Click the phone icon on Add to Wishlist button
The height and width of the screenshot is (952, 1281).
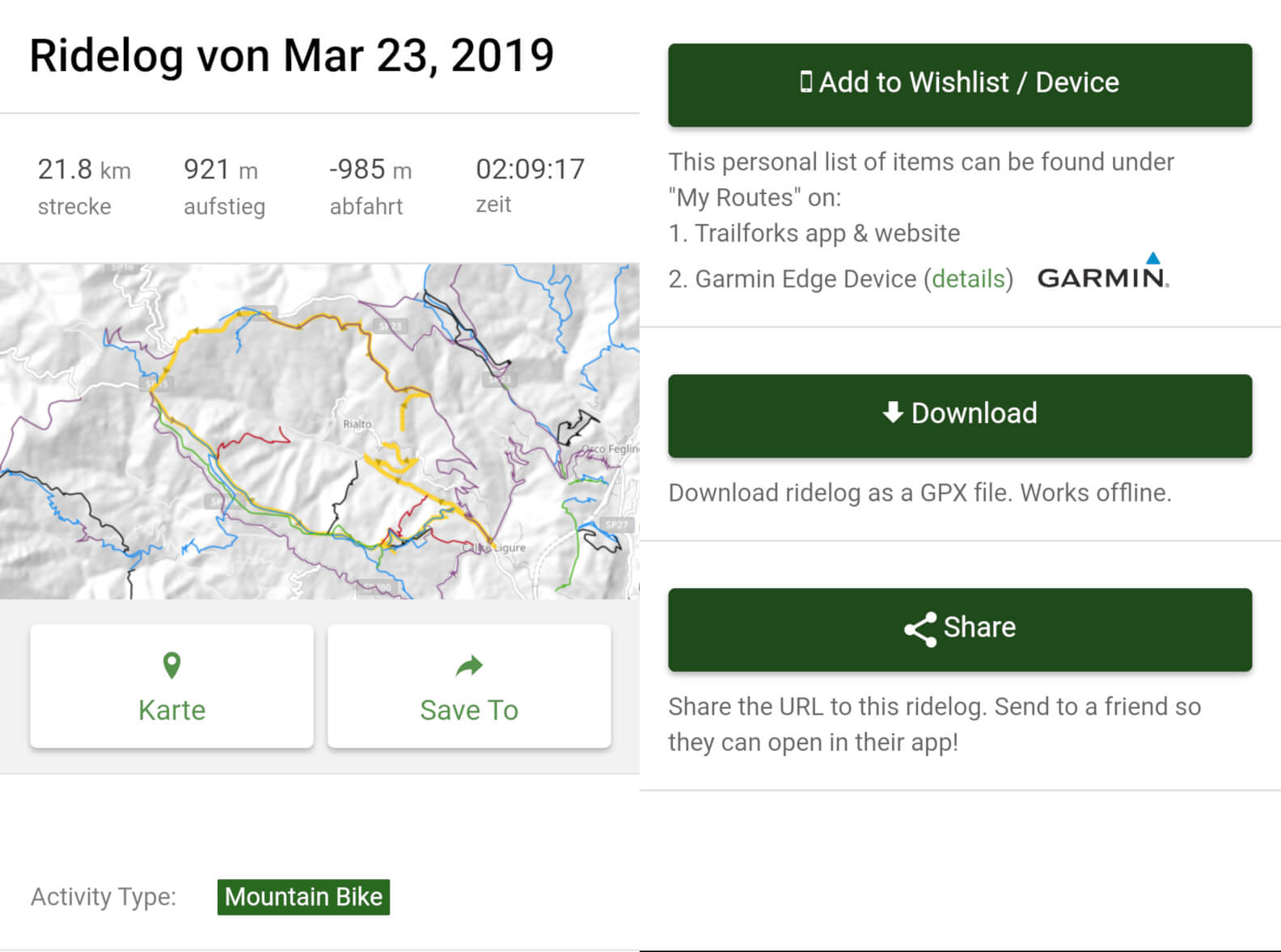pyautogui.click(x=805, y=82)
